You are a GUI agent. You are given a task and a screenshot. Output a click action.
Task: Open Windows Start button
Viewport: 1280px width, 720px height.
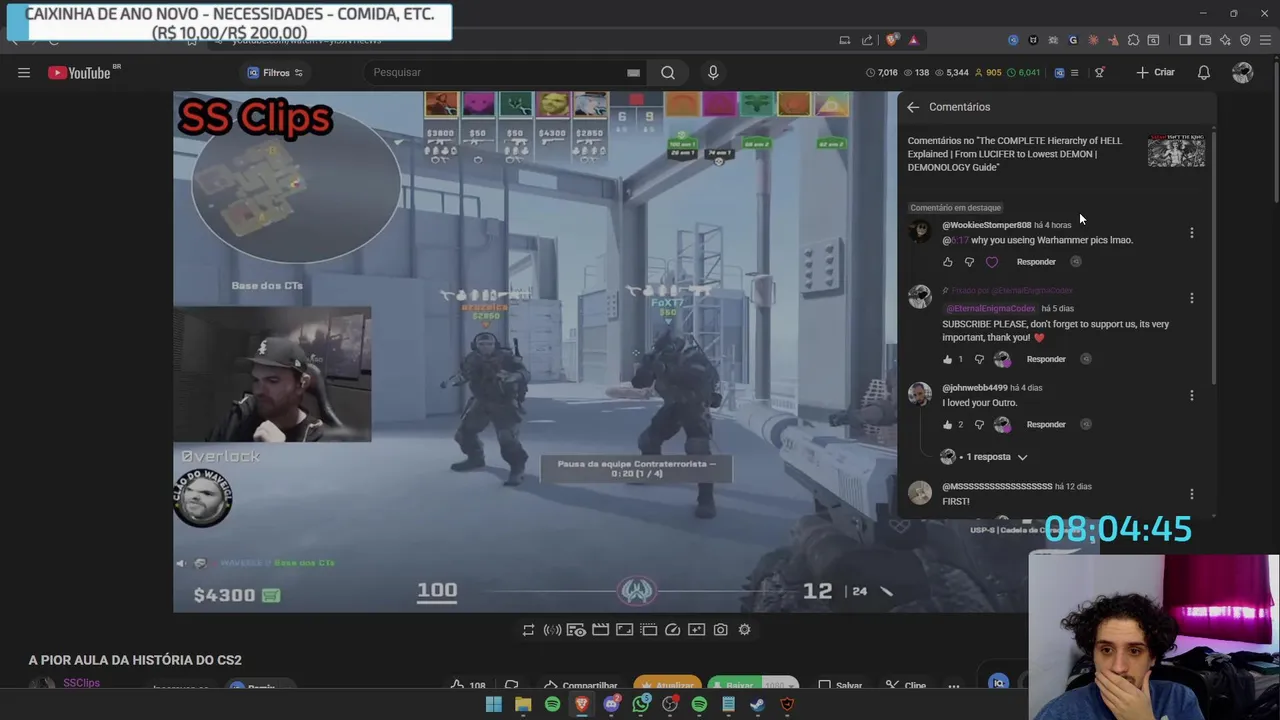[493, 705]
